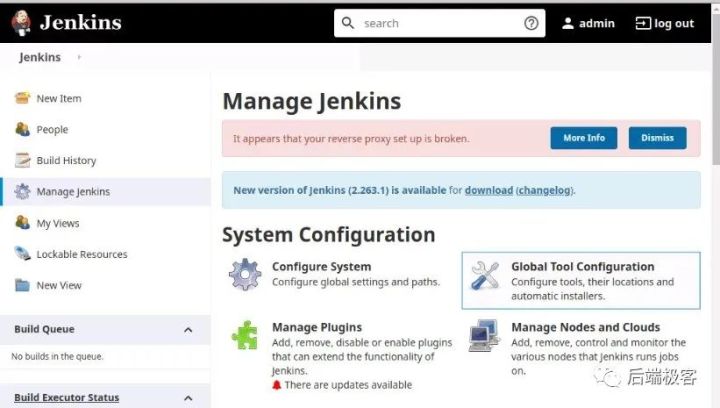Click the Manage Plugins puzzle piece icon
This screenshot has width=720, height=408.
click(x=245, y=335)
